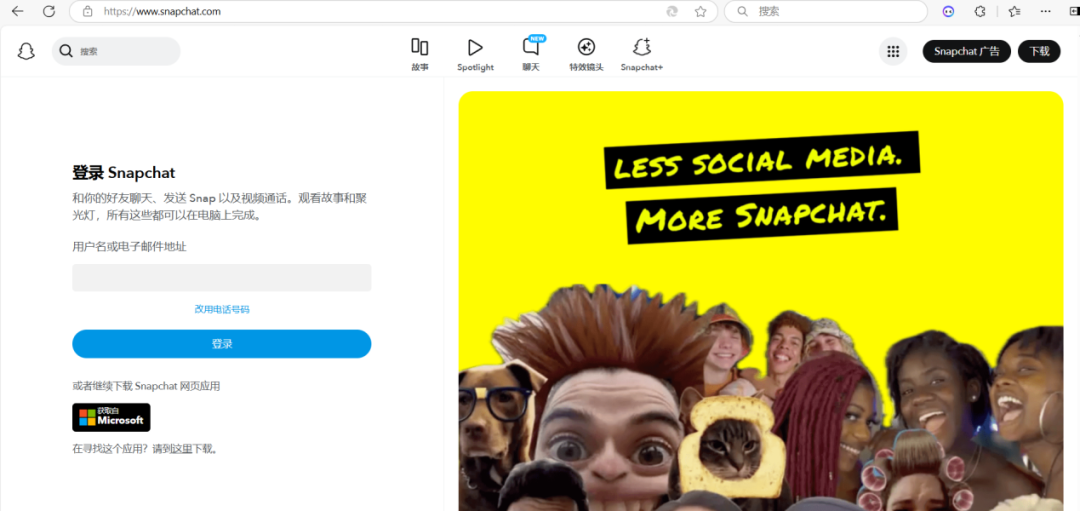Click the yellow Less Social Media banner image
Screen dimensions: 1080x511
click(761, 301)
